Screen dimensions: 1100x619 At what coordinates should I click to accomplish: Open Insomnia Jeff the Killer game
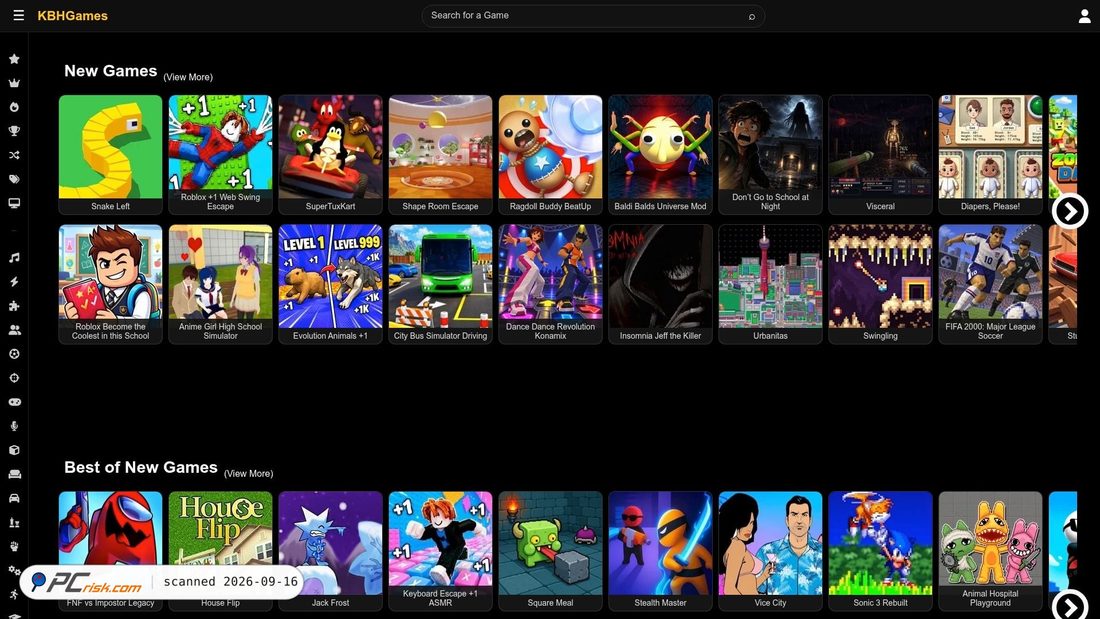tap(660, 284)
